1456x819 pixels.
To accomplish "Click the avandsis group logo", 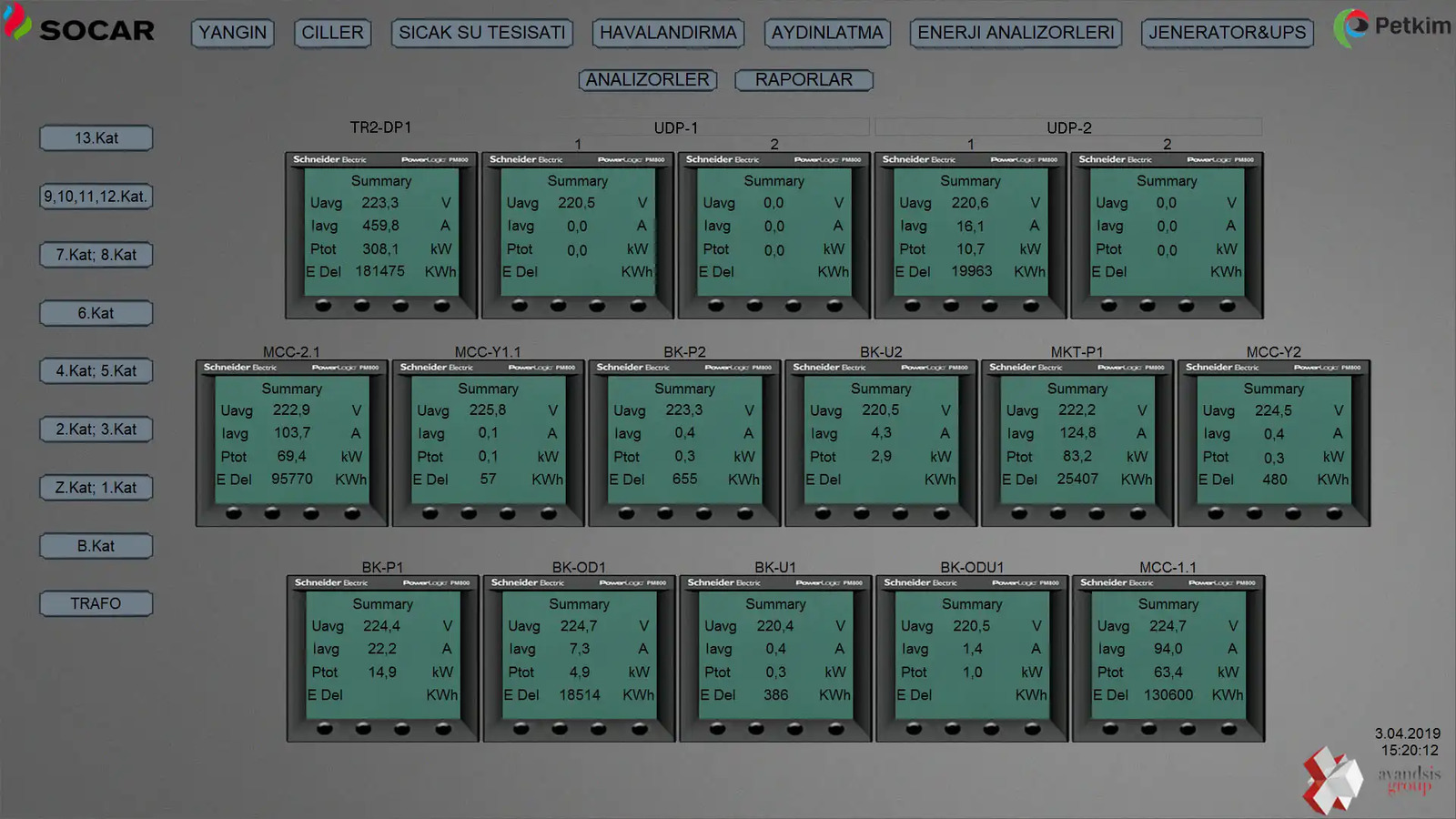I will click(1371, 780).
